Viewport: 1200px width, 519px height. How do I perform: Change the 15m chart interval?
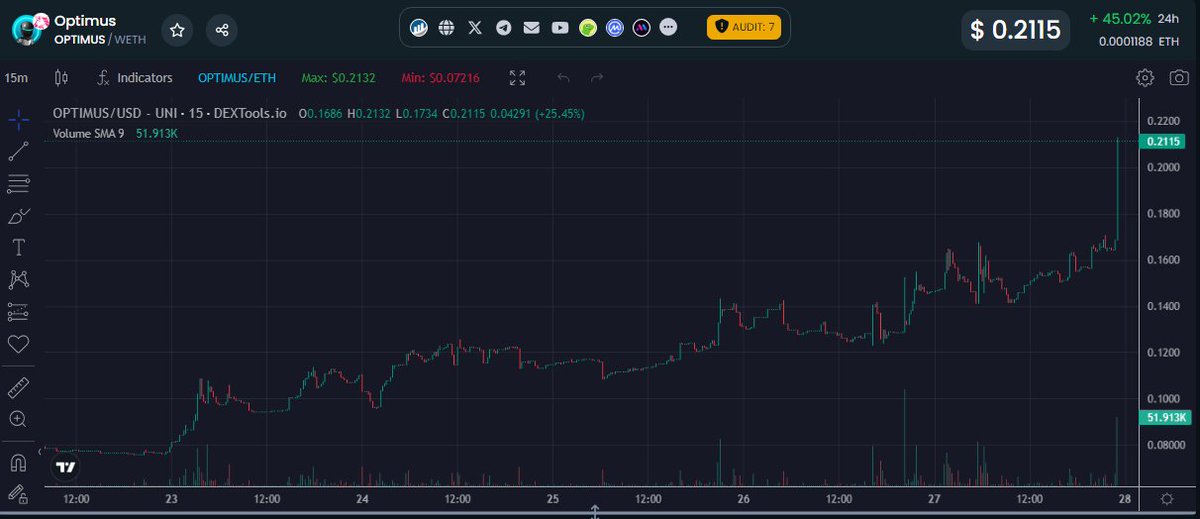16,77
